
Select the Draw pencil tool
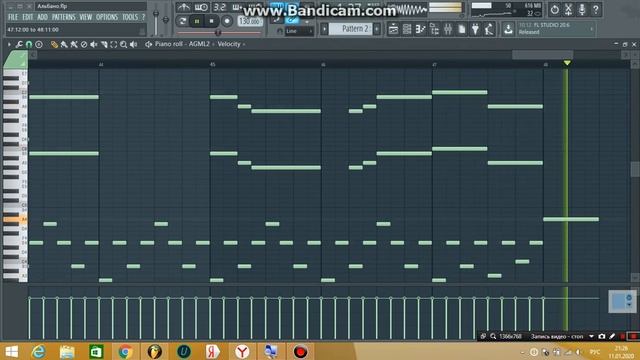tap(54, 44)
